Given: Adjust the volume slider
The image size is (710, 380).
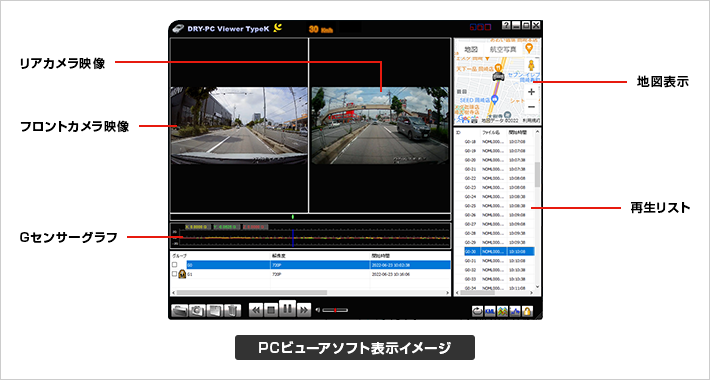Looking at the screenshot, I should (x=335, y=310).
